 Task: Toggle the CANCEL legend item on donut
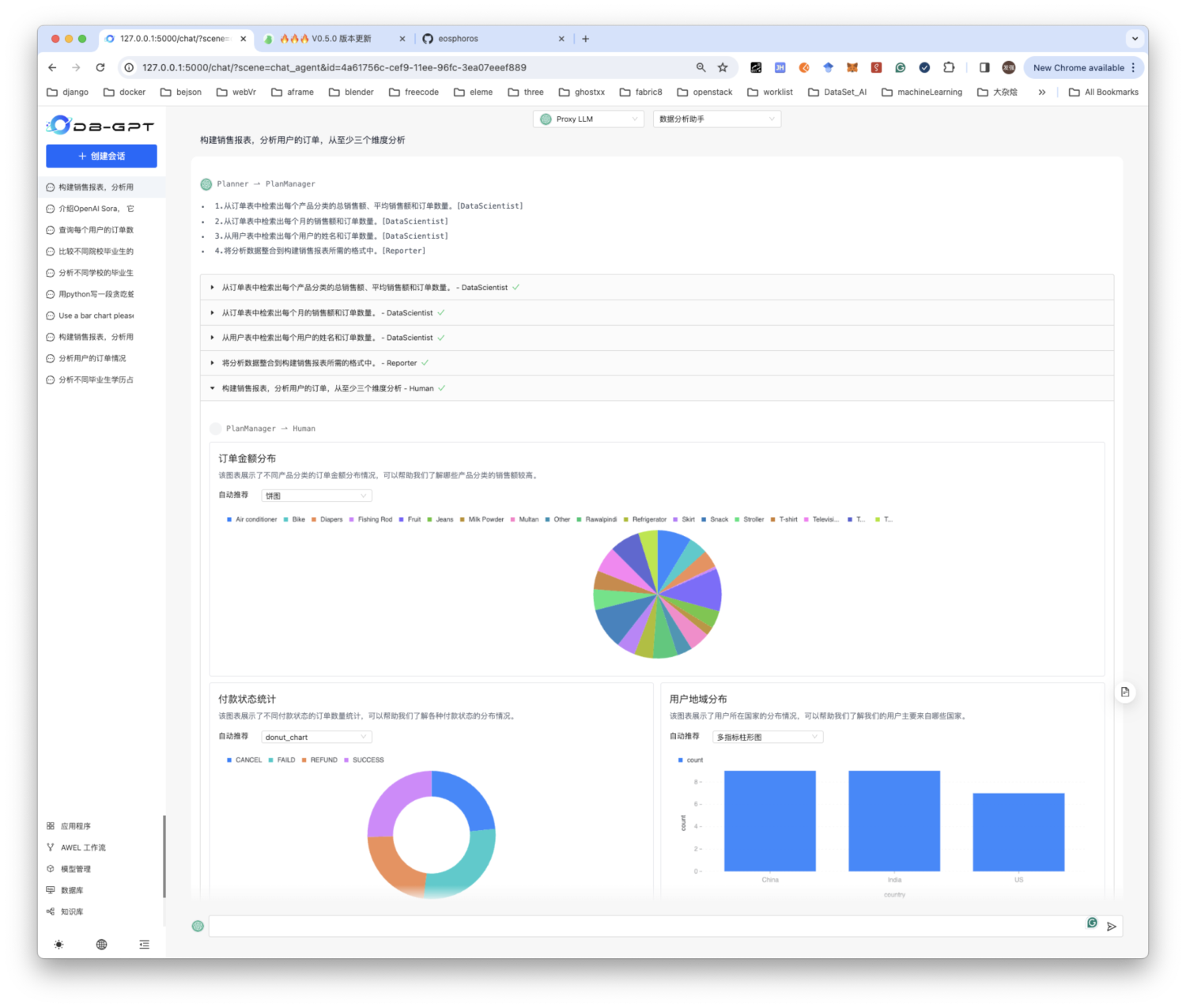click(x=244, y=760)
